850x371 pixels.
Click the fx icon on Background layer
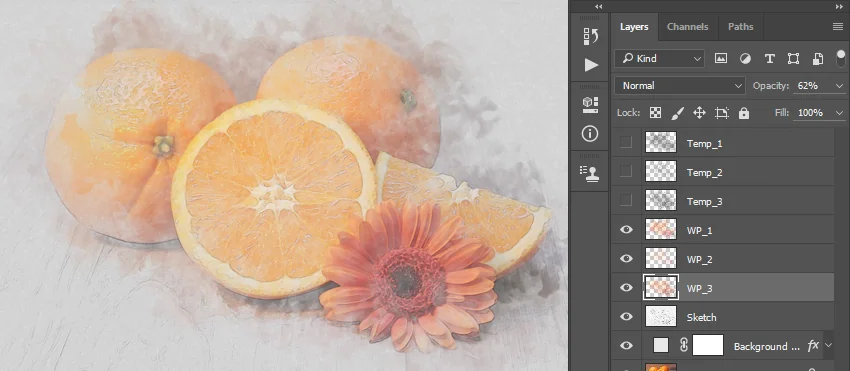pos(813,346)
